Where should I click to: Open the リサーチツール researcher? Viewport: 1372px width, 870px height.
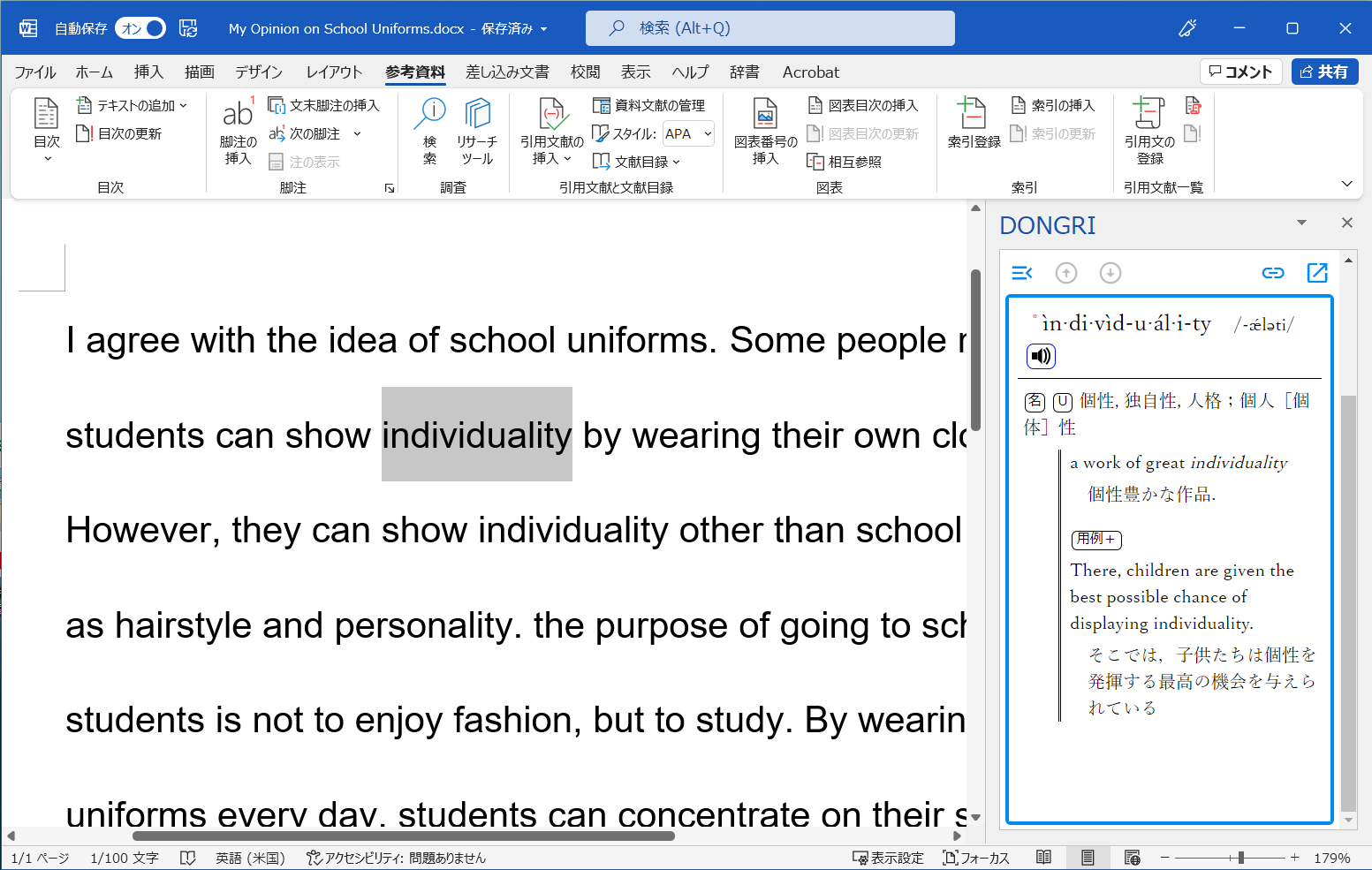477,131
